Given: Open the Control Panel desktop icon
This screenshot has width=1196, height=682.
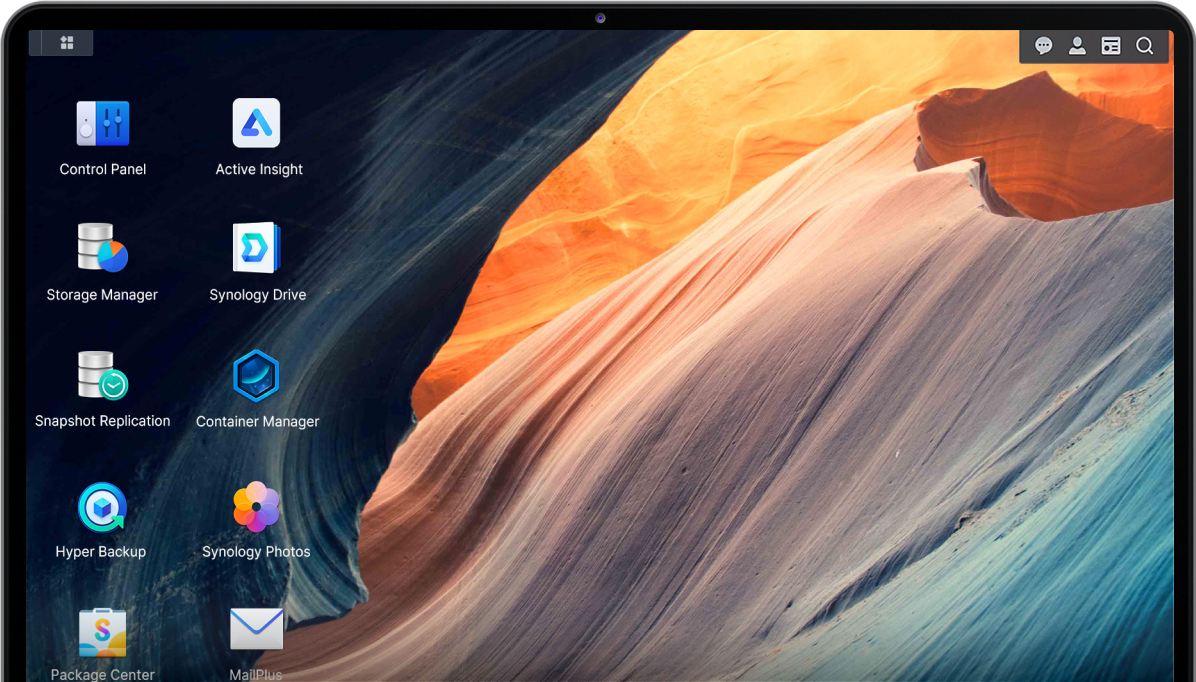Looking at the screenshot, I should point(103,123).
